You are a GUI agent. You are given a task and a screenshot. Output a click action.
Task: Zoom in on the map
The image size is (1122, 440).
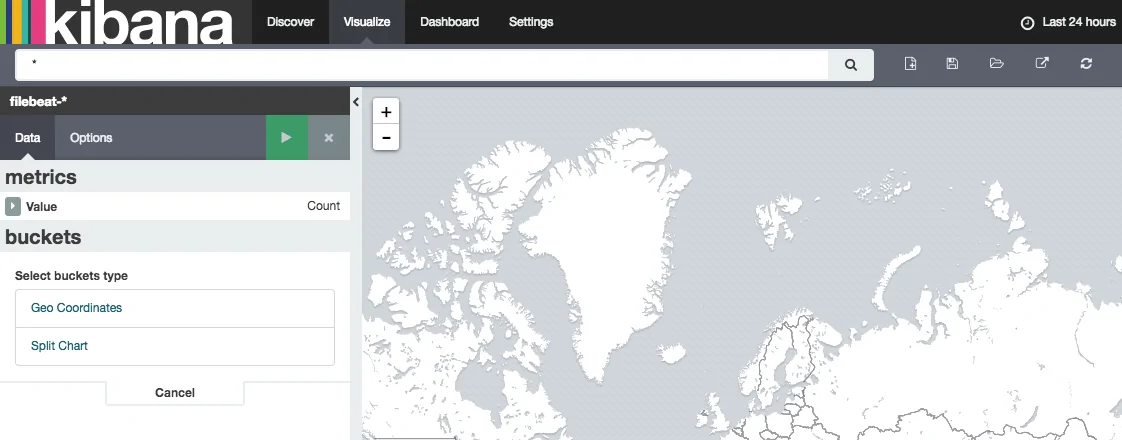coord(386,112)
